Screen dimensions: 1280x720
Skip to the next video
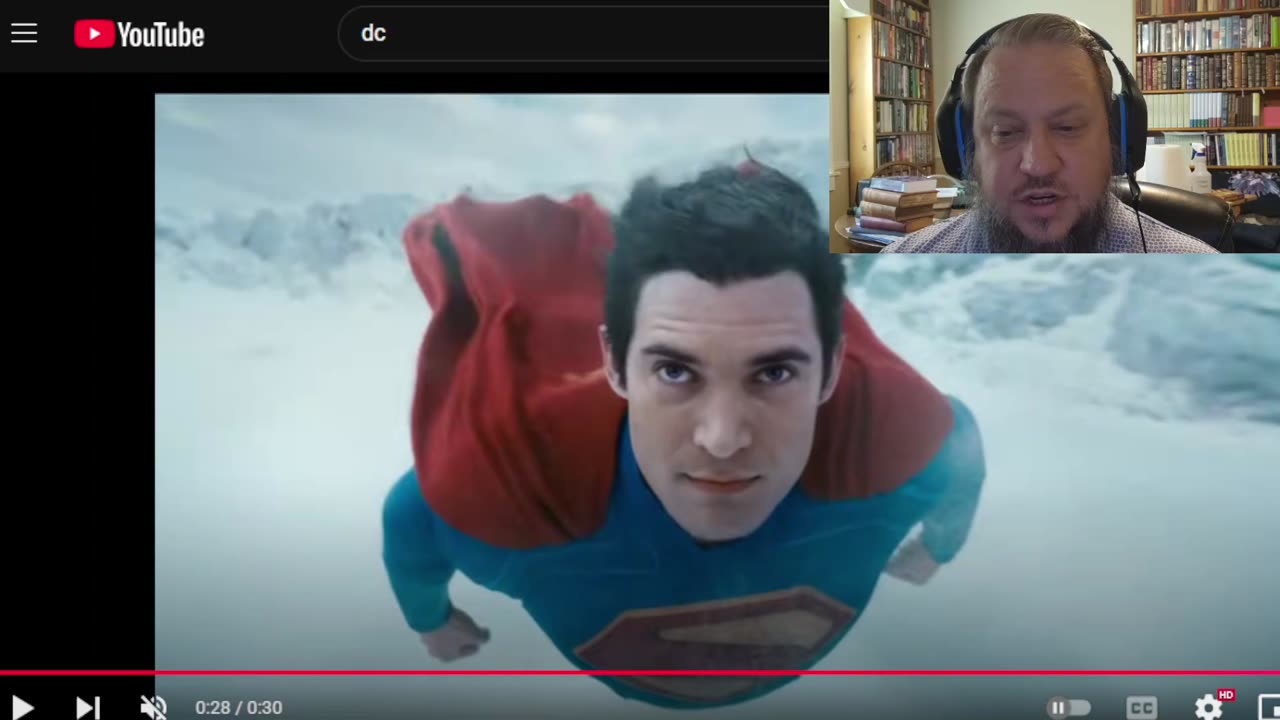[x=88, y=707]
